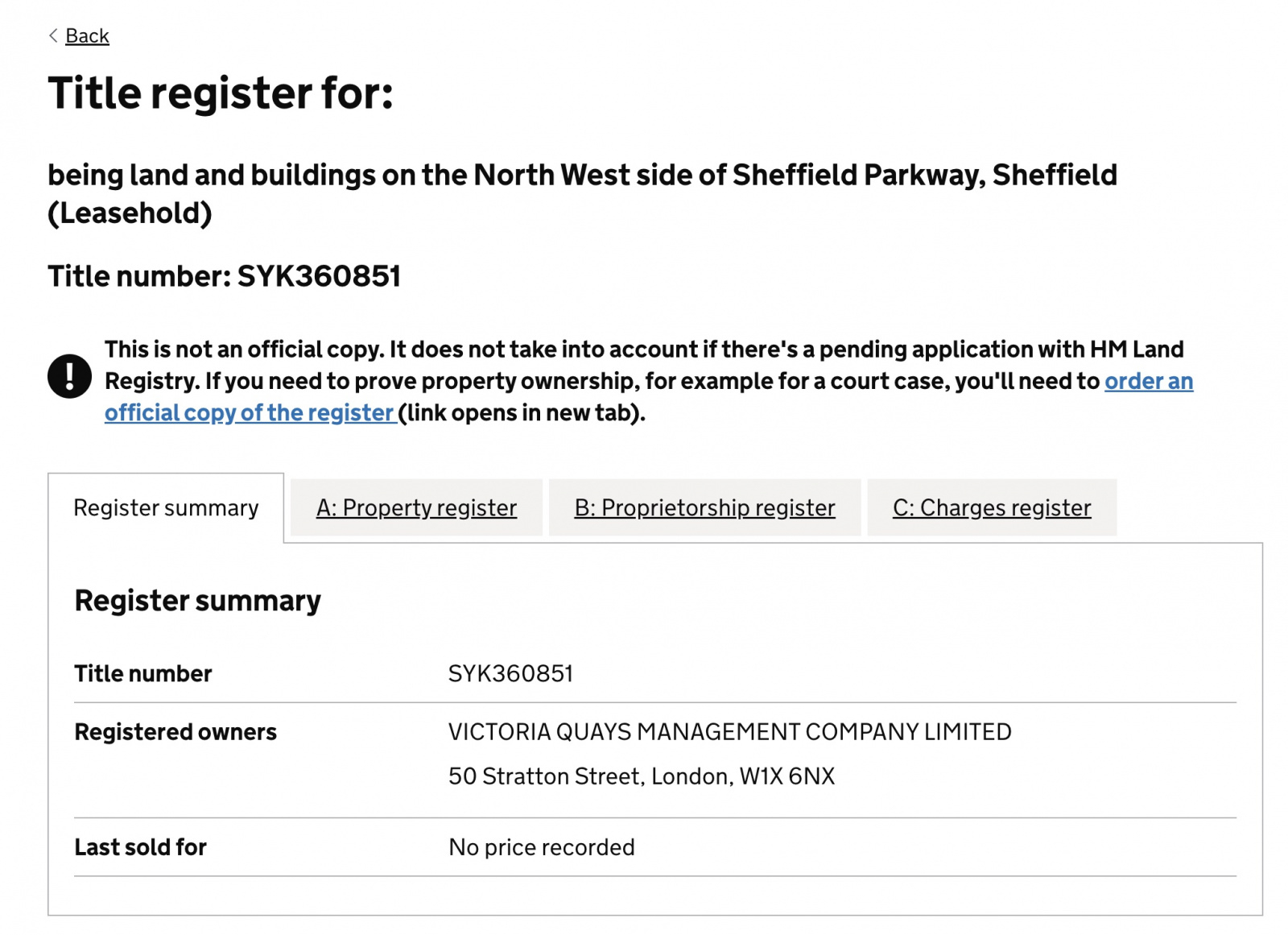Click the 'Title number' row label

click(x=143, y=673)
